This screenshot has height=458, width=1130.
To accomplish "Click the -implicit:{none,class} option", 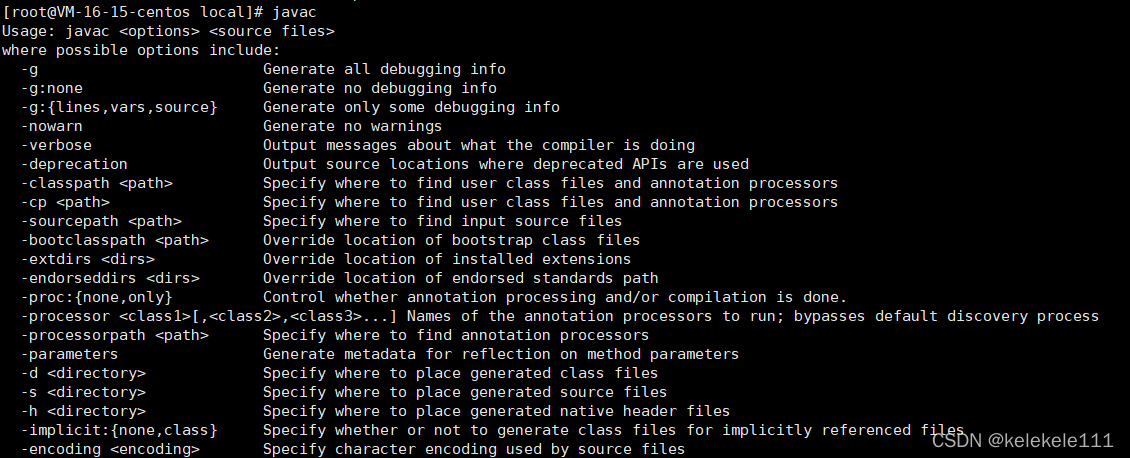I will click(x=118, y=430).
